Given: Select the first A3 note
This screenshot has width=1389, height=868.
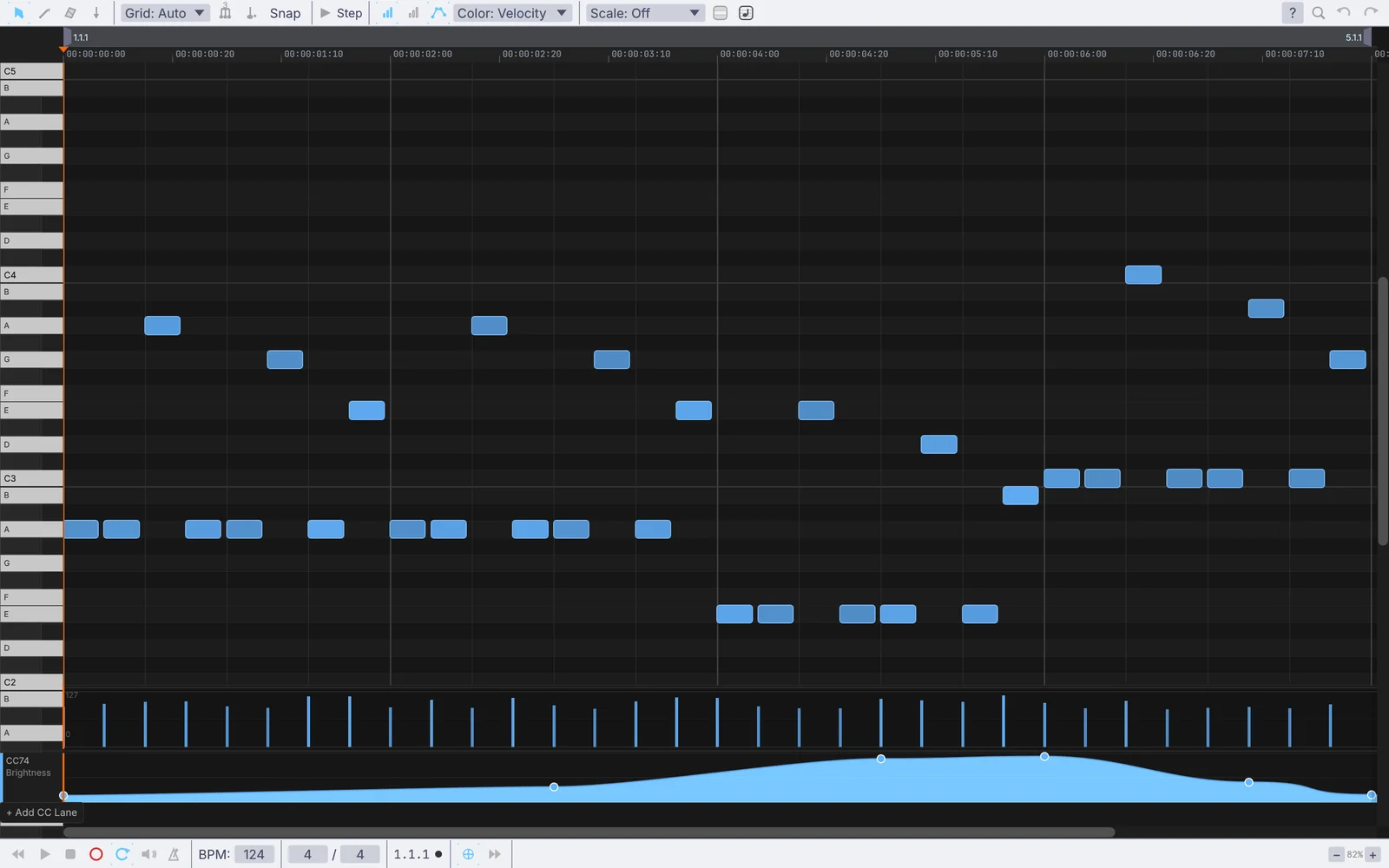Looking at the screenshot, I should pyautogui.click(x=162, y=325).
